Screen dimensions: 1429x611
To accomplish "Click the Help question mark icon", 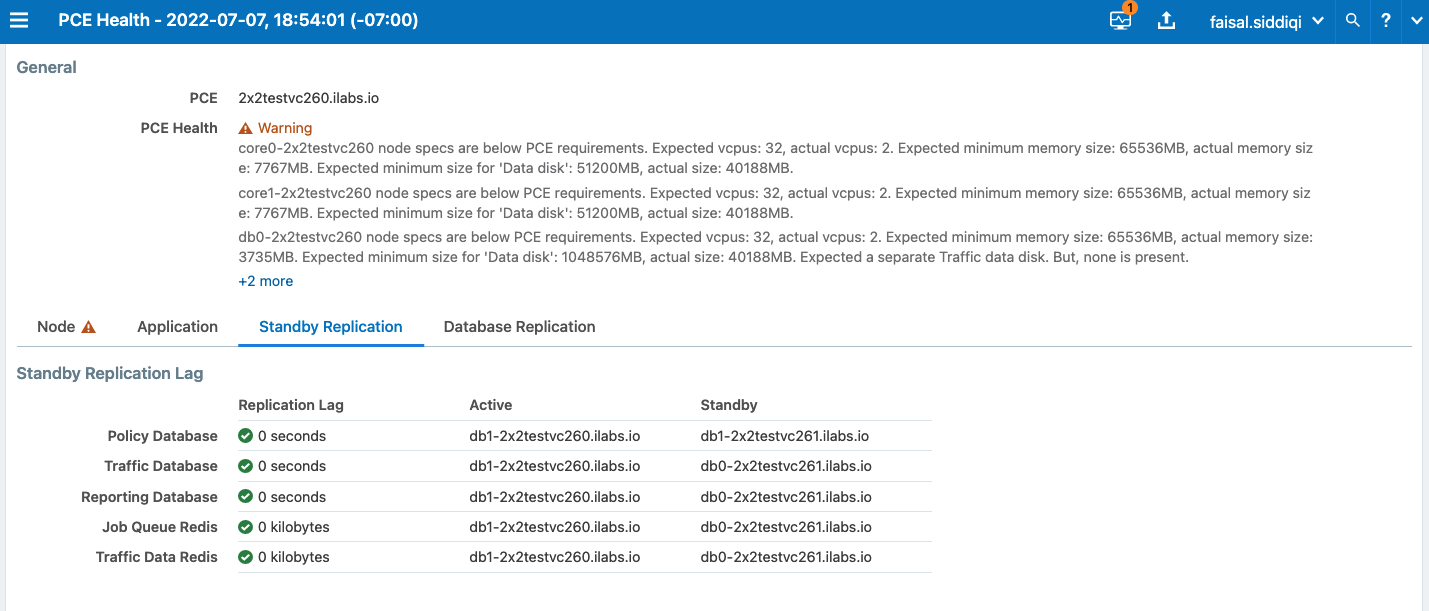I will point(1385,20).
